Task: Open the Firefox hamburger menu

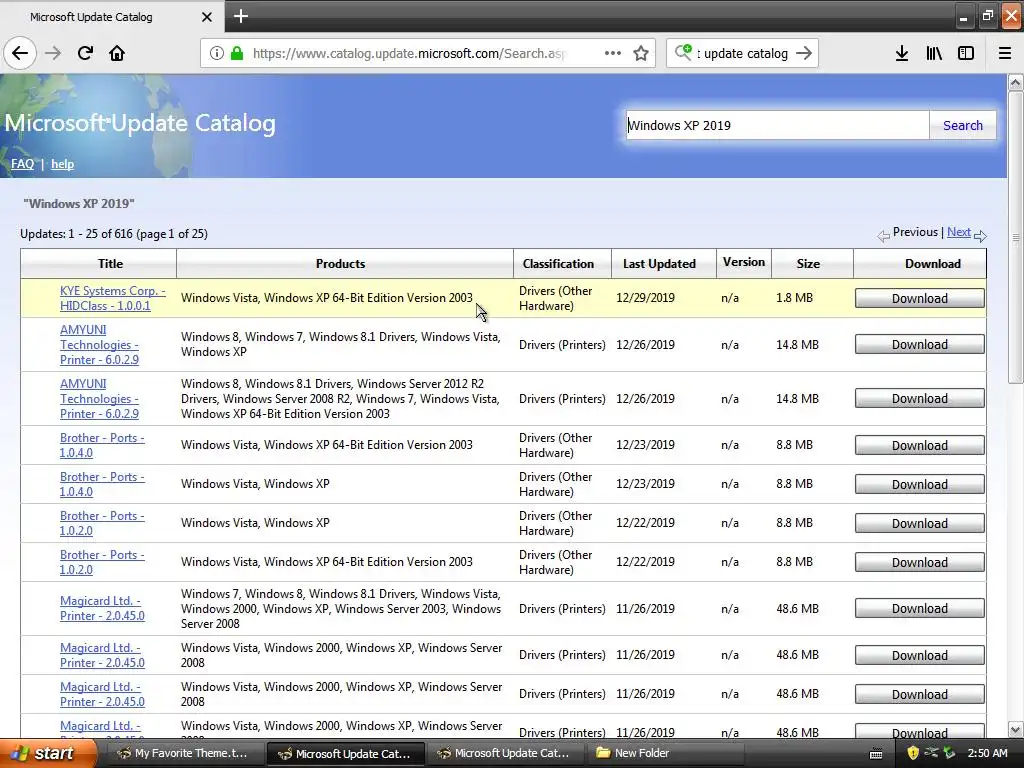Action: tap(1005, 54)
